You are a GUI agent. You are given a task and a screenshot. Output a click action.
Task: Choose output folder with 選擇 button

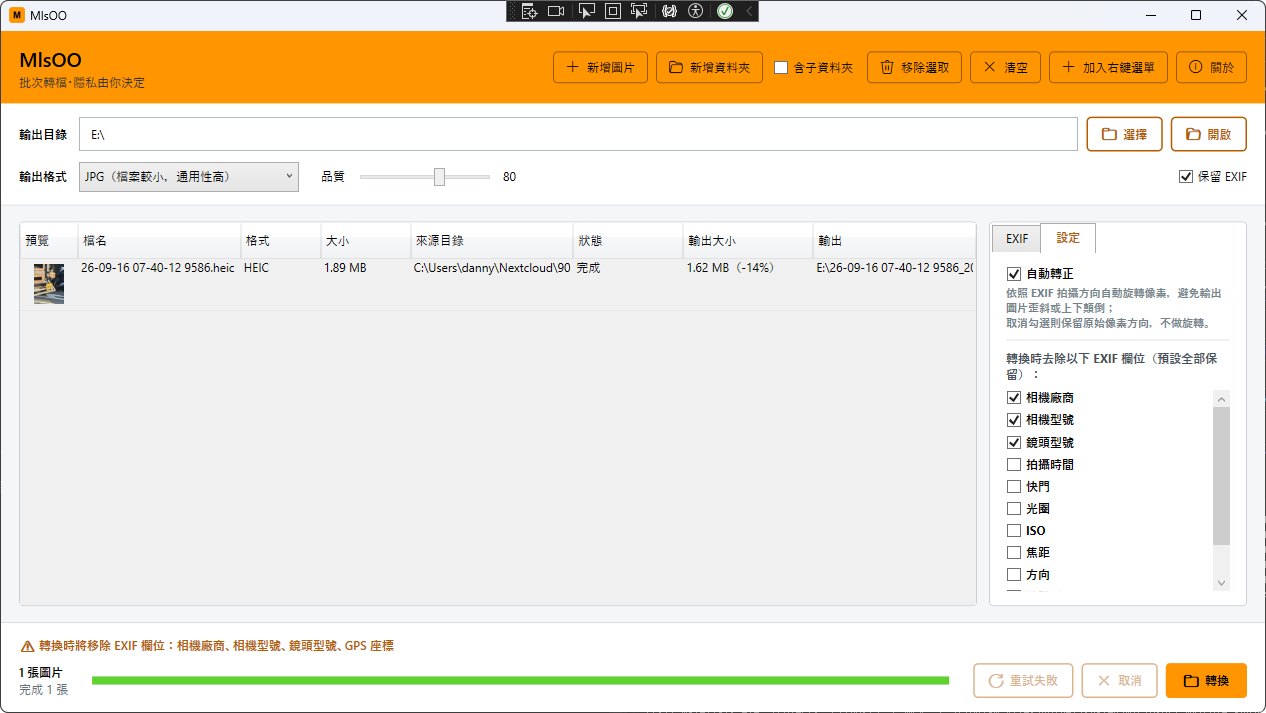(1124, 134)
